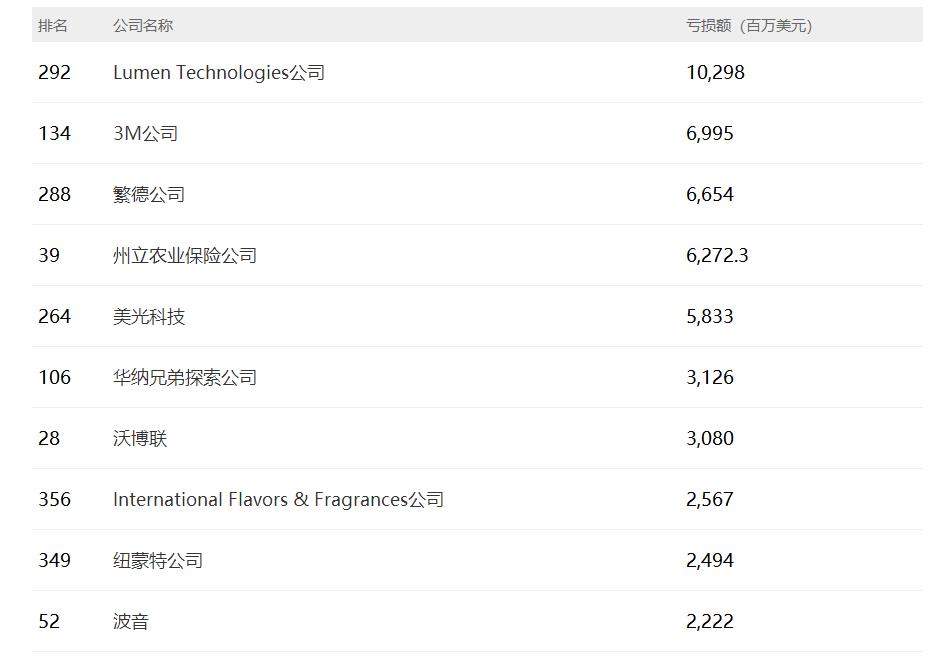945x662 pixels.
Task: Open the 波音 company entry
Action: pyautogui.click(x=130, y=621)
